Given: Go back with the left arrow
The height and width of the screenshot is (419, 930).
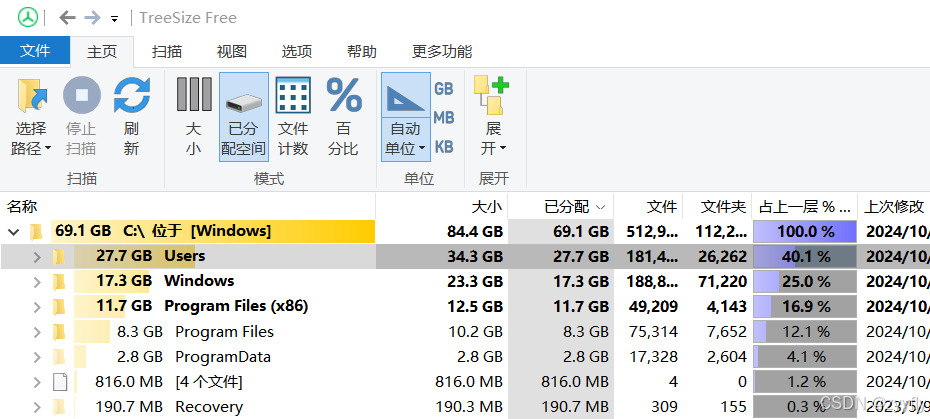Looking at the screenshot, I should point(68,18).
